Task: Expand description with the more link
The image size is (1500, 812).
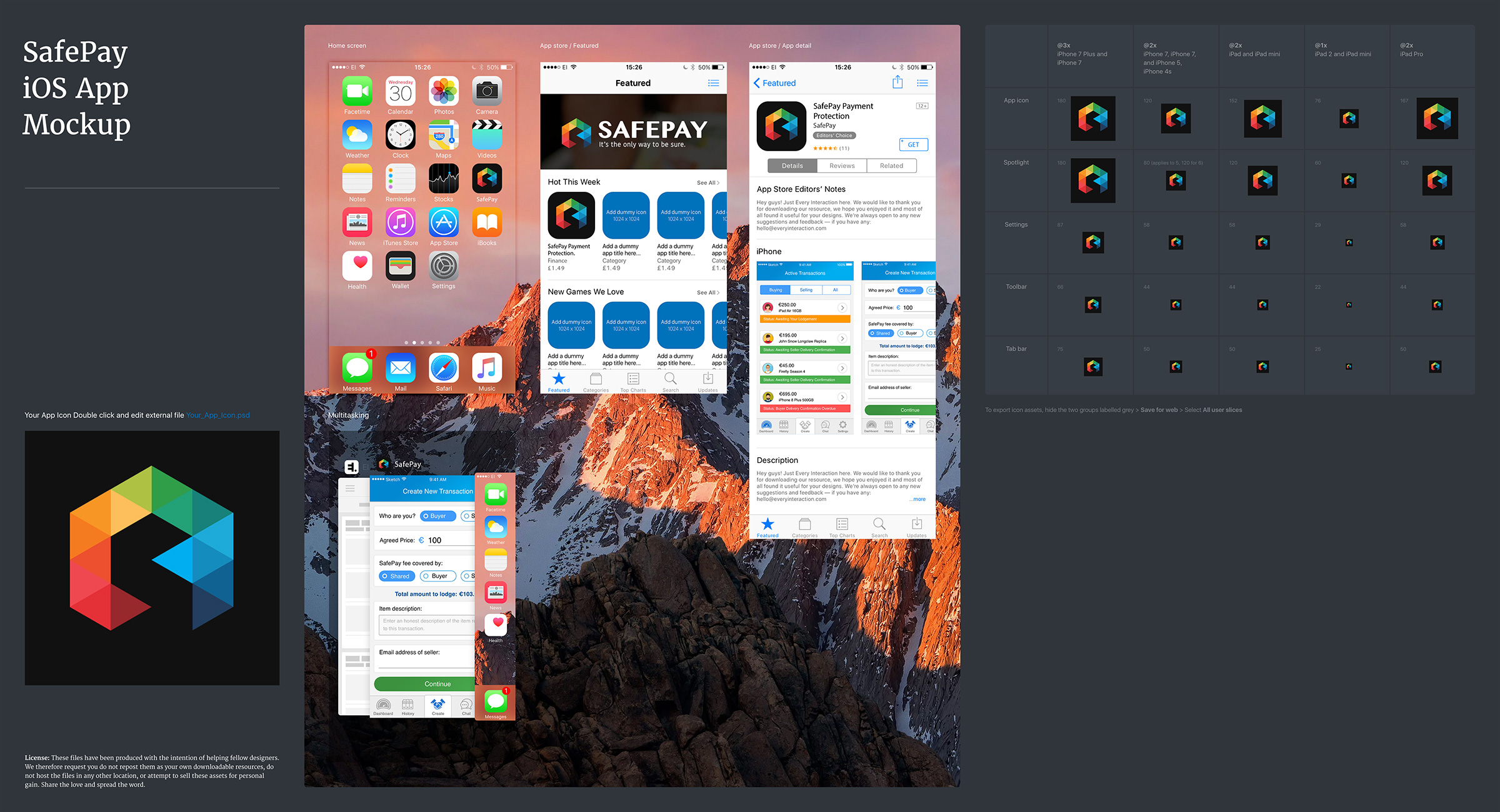Action: click(918, 499)
